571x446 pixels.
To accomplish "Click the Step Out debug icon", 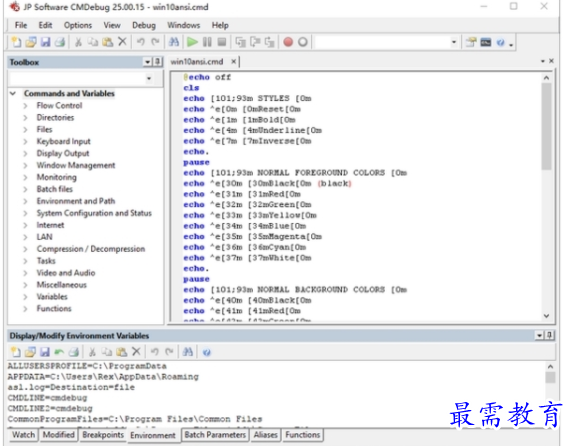I will pos(269,42).
